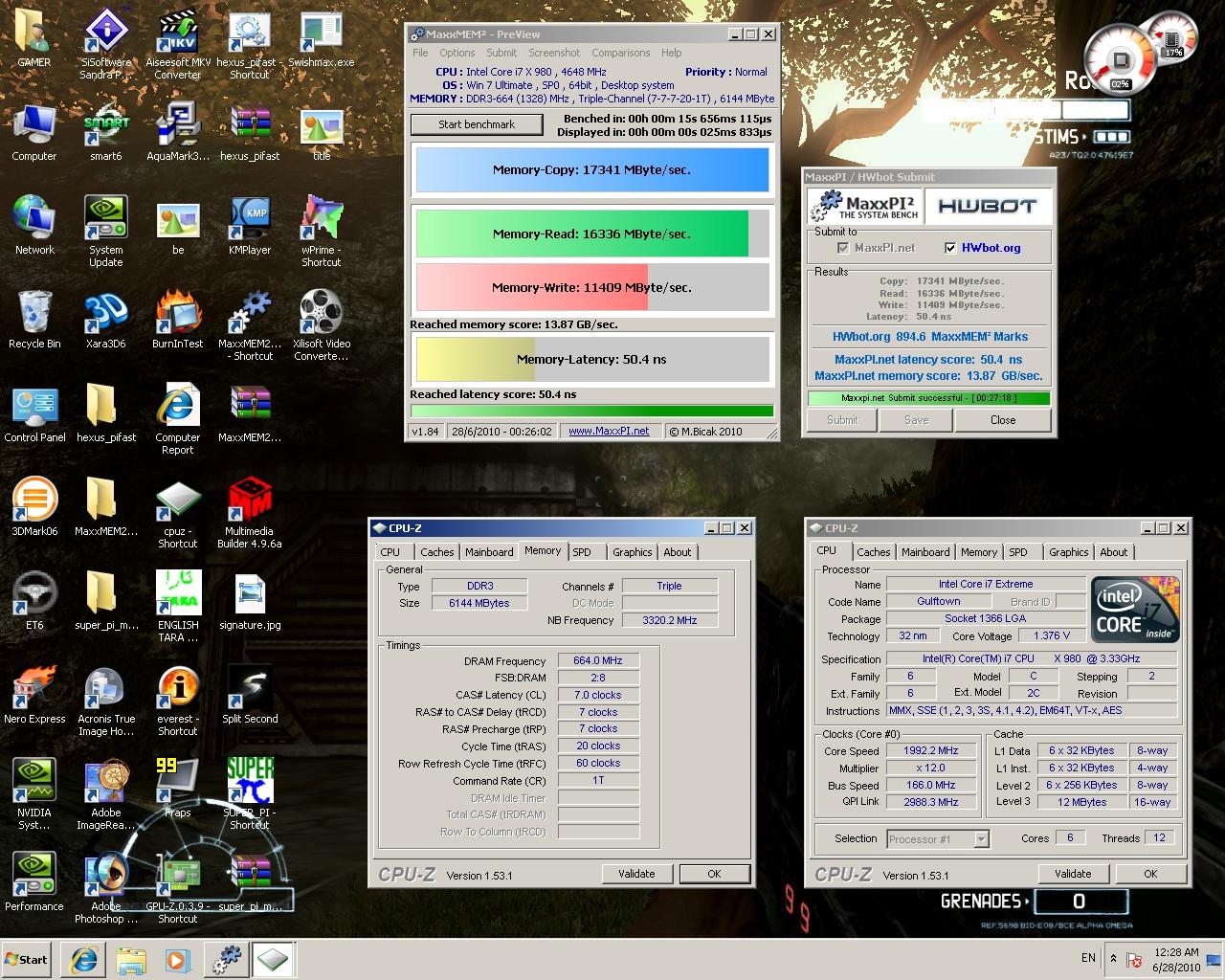Click the Core Voltage 1.376 V field
The height and width of the screenshot is (980, 1225).
1051,636
